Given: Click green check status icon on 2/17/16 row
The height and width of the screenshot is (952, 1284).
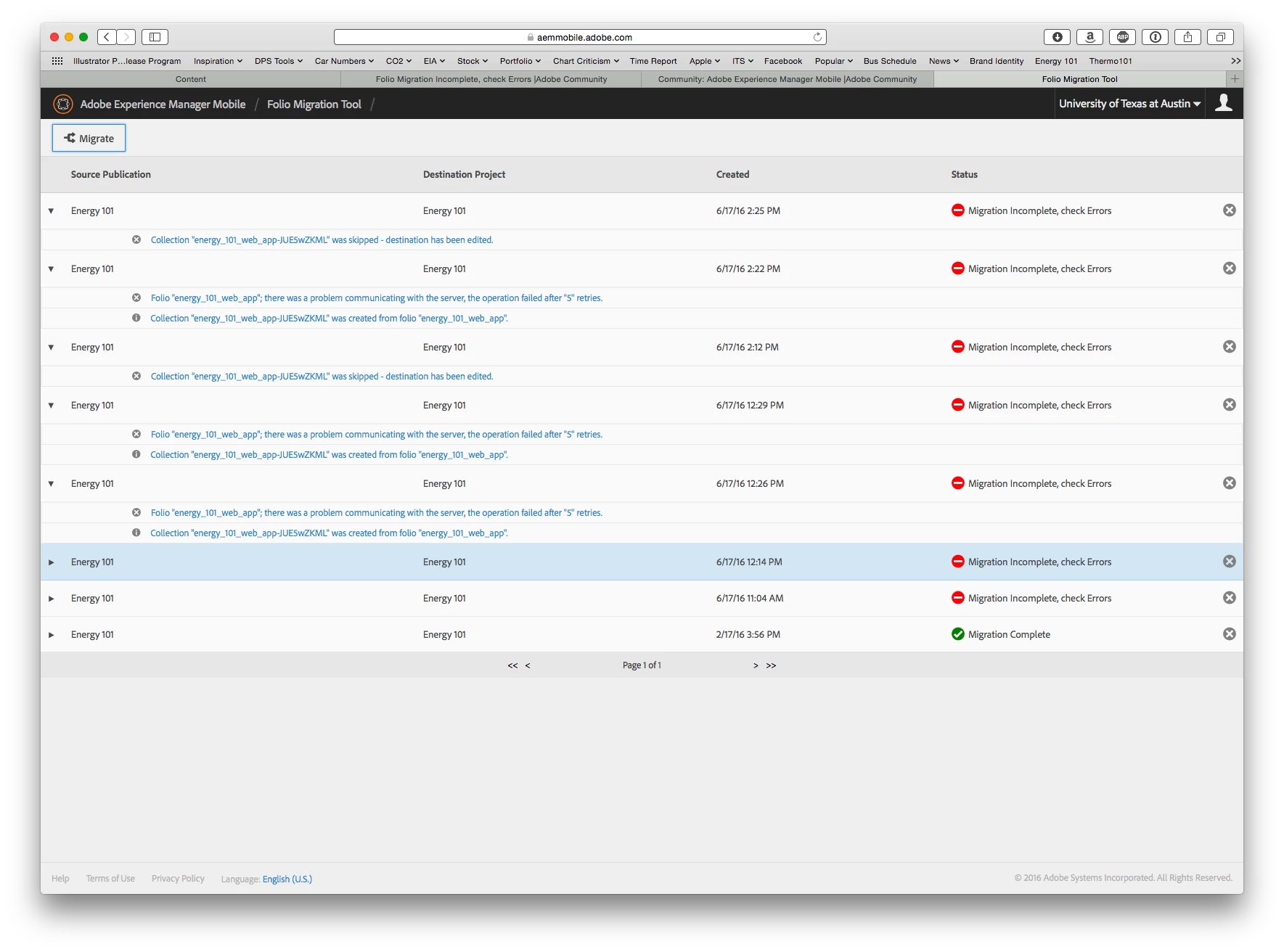Looking at the screenshot, I should click(x=957, y=634).
